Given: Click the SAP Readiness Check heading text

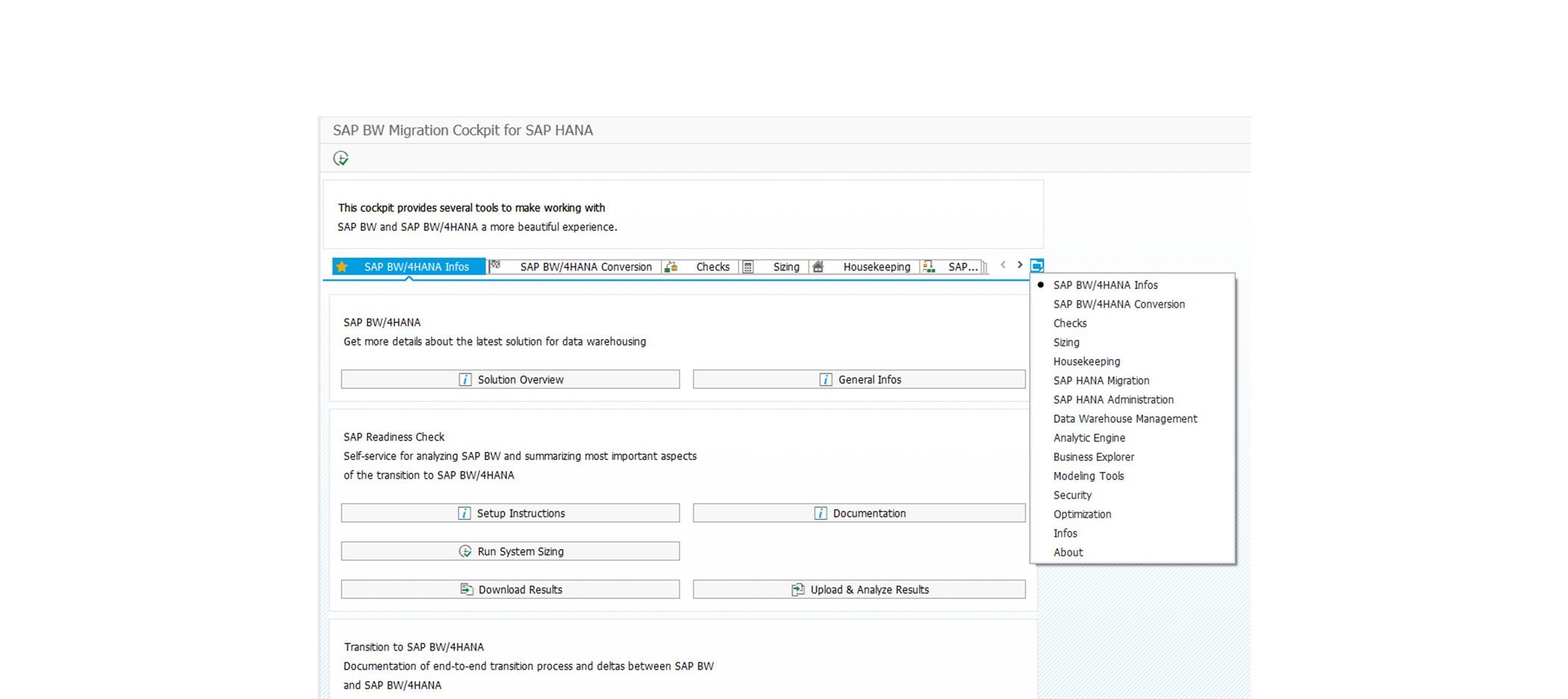Looking at the screenshot, I should tap(393, 437).
